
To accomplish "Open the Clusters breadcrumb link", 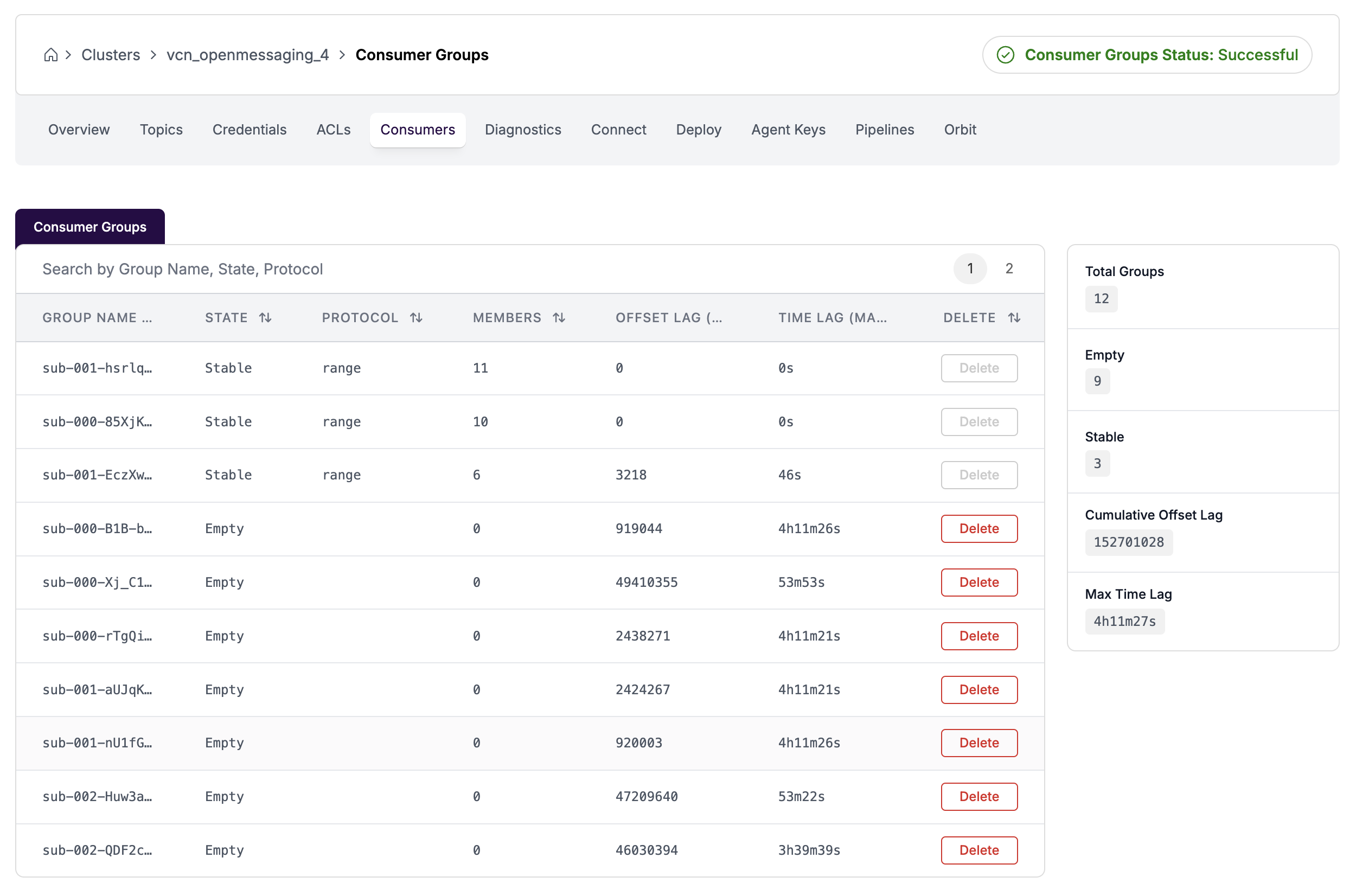I will tap(110, 55).
